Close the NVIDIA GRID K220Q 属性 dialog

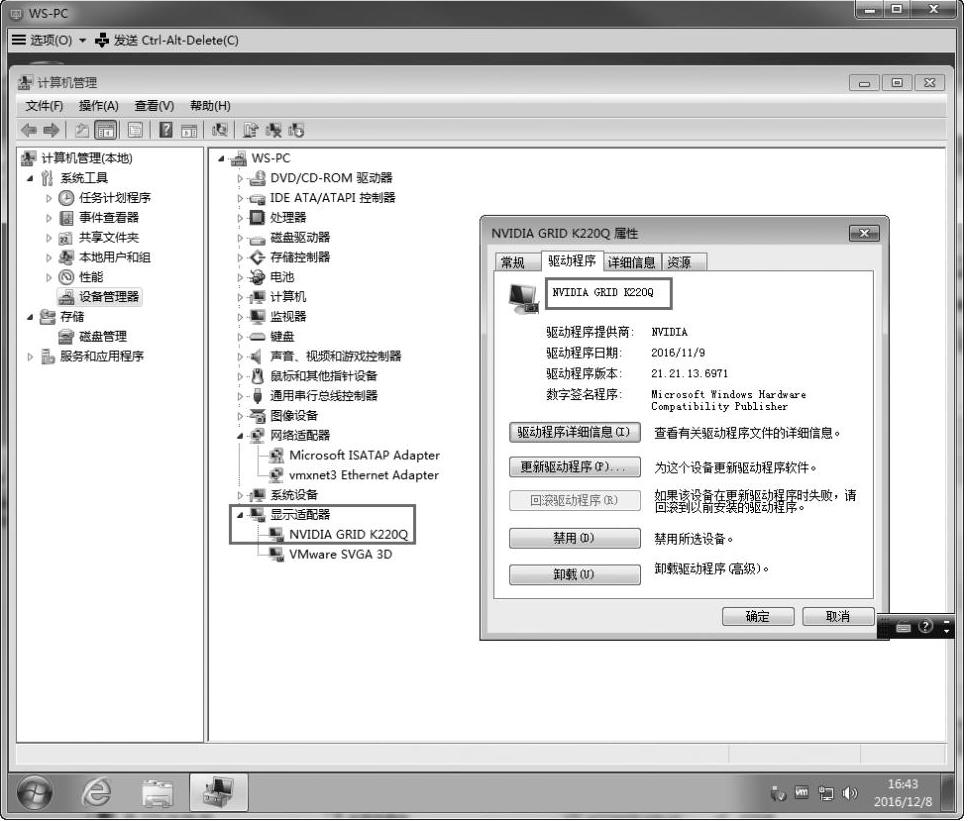click(864, 233)
